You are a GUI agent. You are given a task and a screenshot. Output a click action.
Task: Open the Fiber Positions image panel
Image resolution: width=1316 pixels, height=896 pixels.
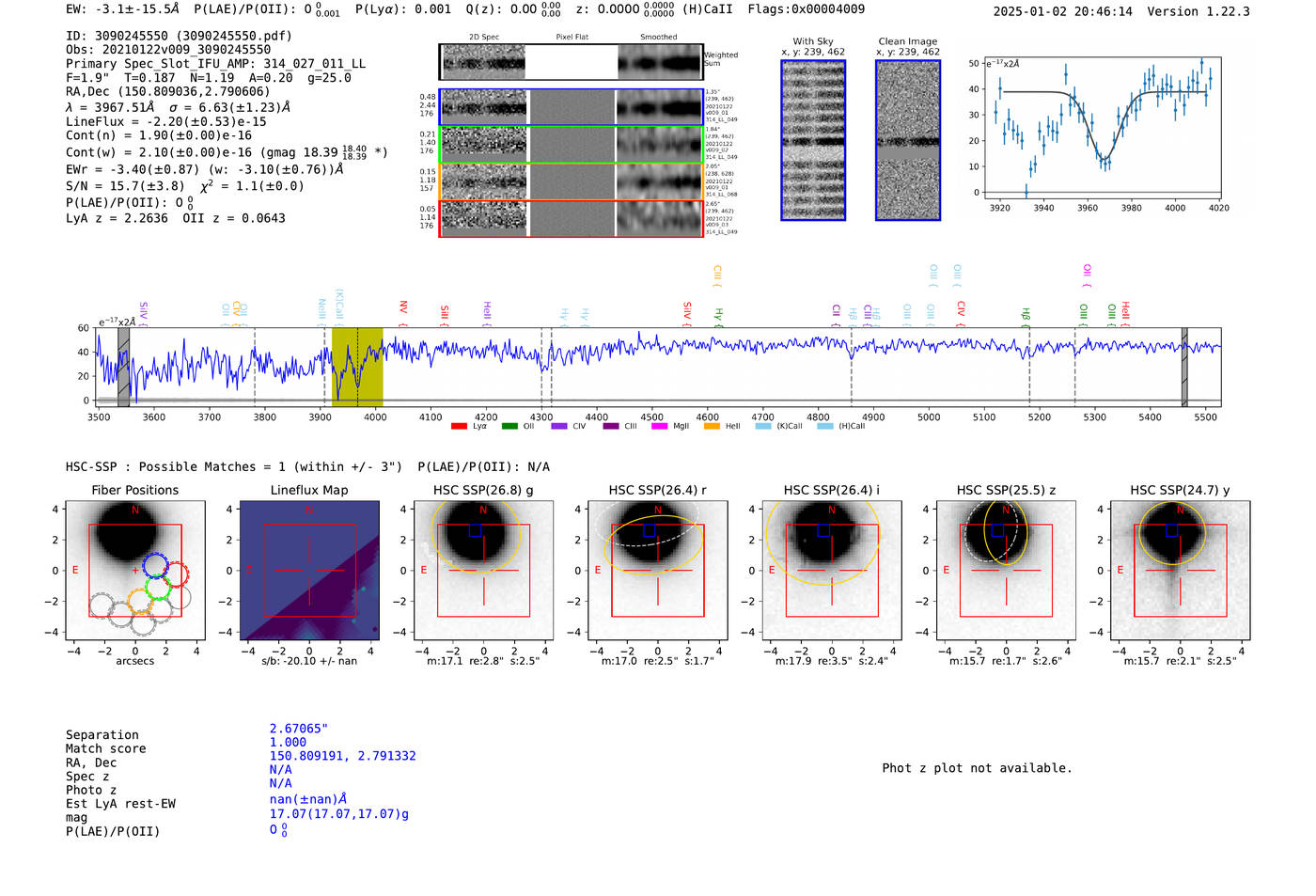tap(135, 571)
